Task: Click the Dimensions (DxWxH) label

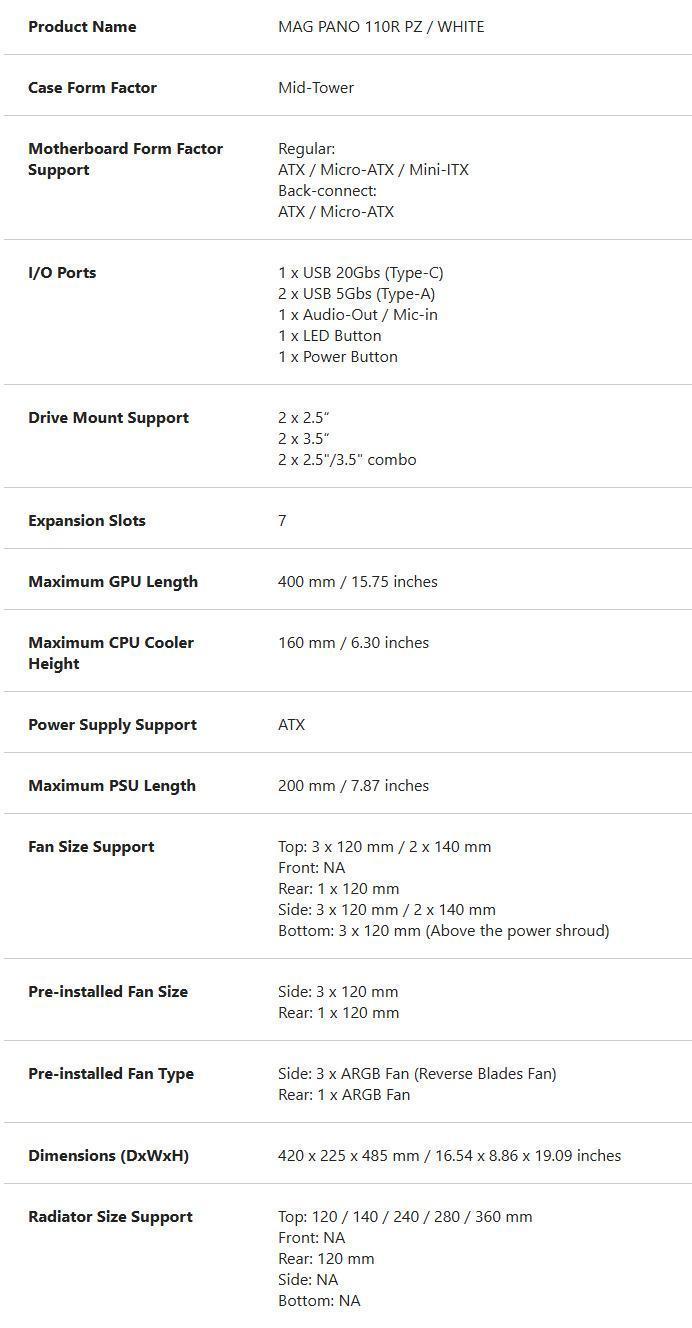Action: click(108, 1156)
